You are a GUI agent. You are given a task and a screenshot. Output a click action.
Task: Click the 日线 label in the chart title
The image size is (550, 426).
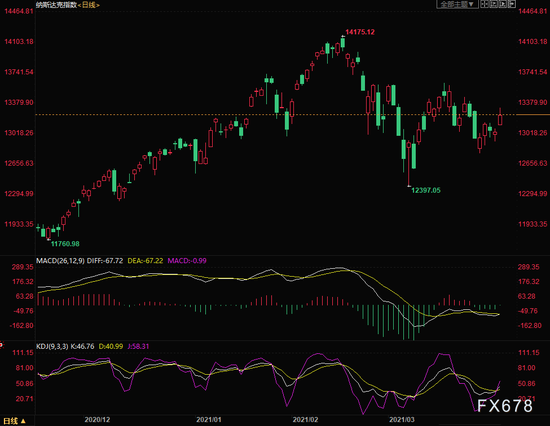[88, 5]
